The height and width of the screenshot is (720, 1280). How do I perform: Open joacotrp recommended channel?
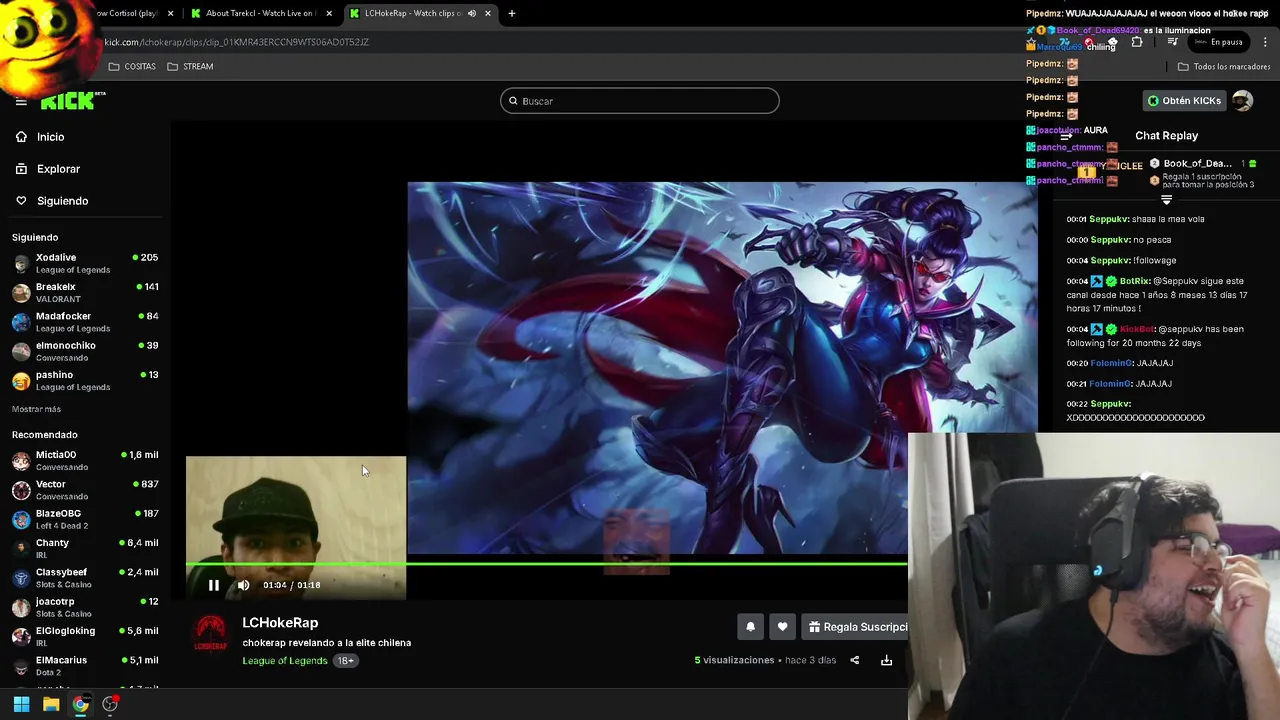tap(85, 607)
